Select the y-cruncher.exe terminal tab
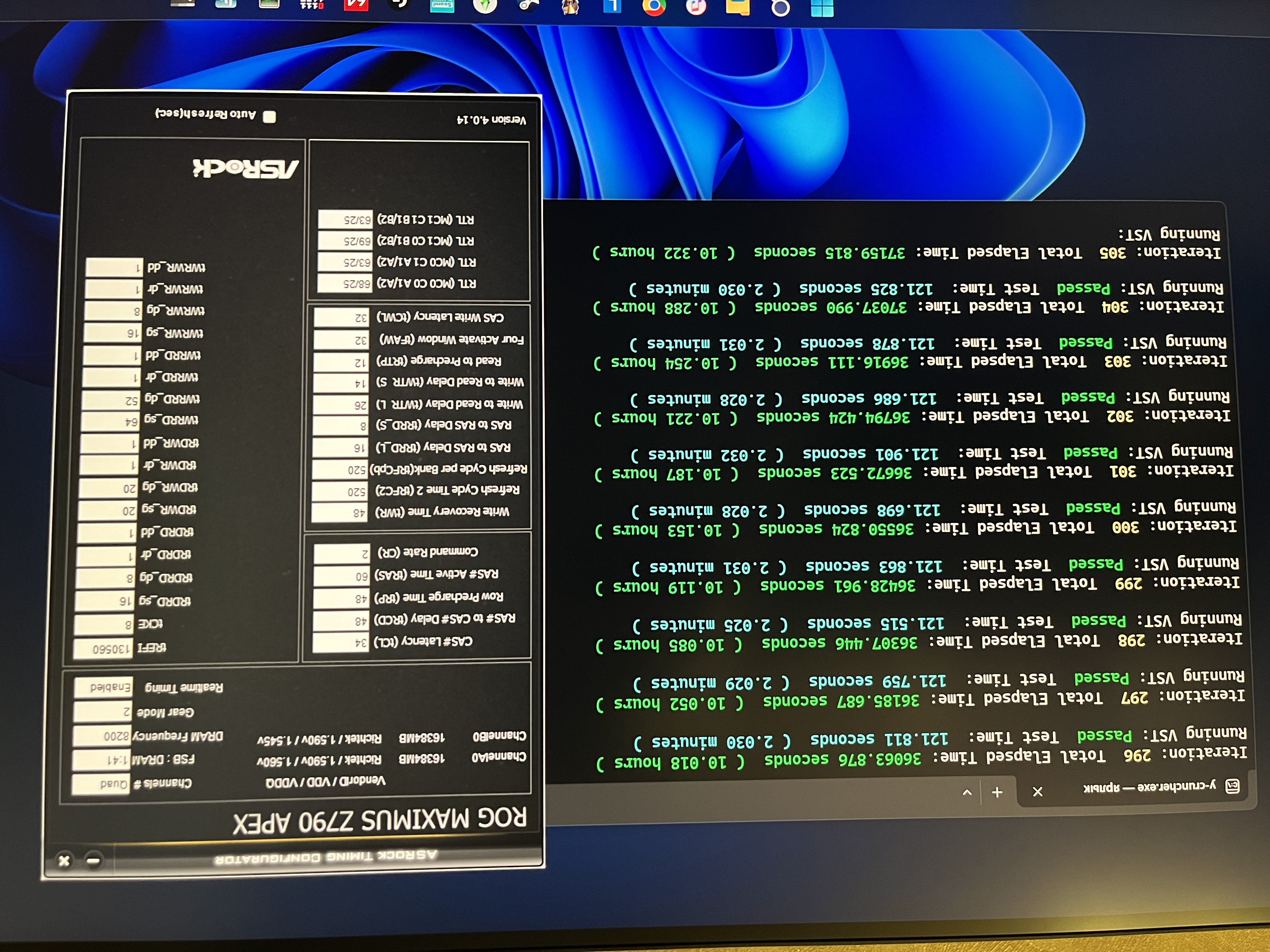Viewport: 1270px width, 952px height. [x=1148, y=787]
